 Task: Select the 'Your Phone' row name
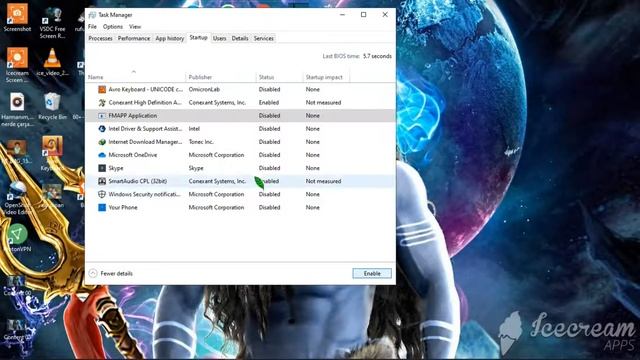pos(123,207)
